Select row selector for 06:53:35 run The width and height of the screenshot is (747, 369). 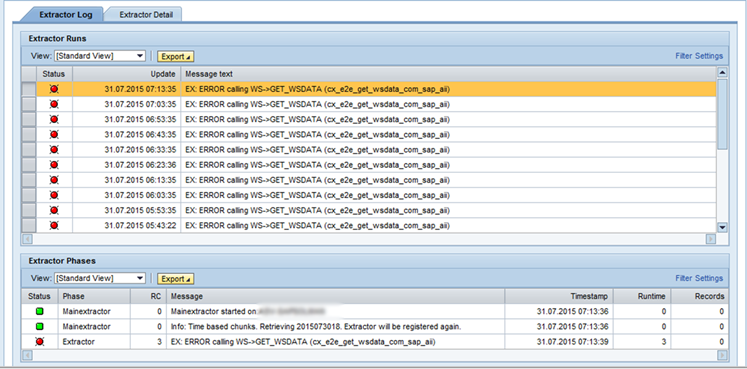29,120
